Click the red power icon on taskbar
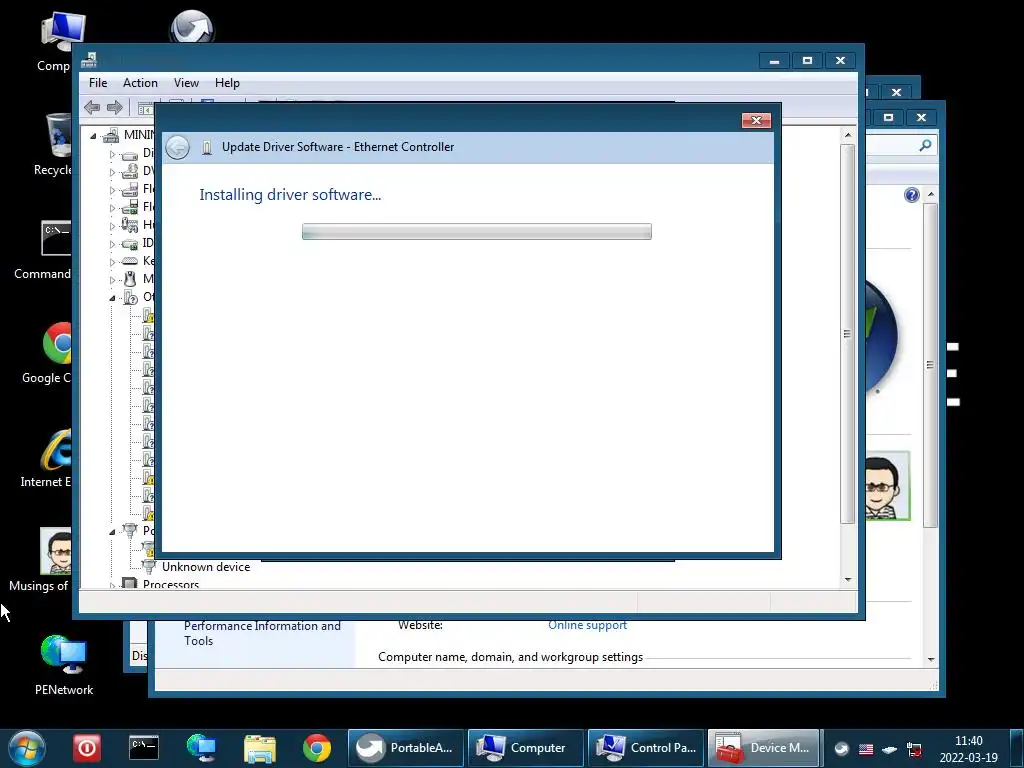This screenshot has width=1024, height=768. pos(87,748)
